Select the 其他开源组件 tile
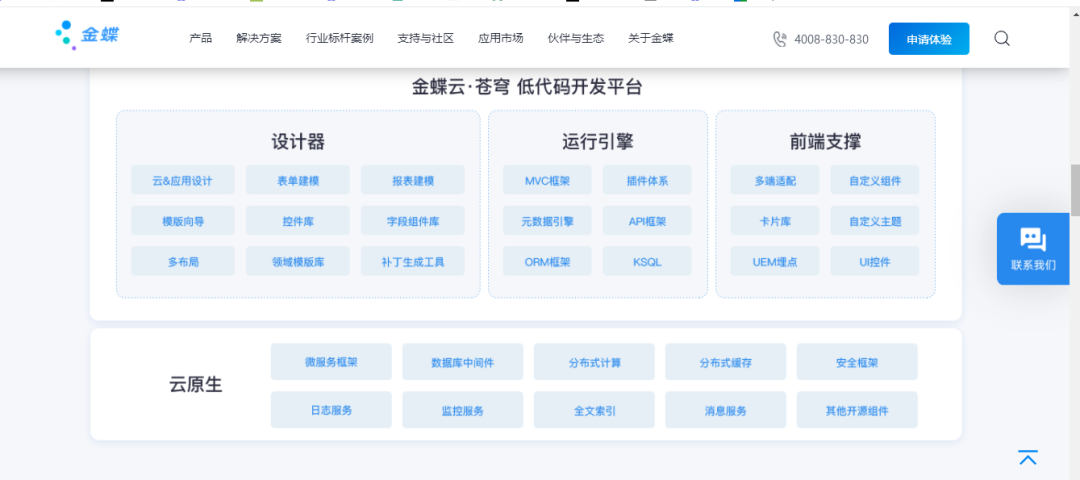The width and height of the screenshot is (1080, 480). [x=858, y=410]
